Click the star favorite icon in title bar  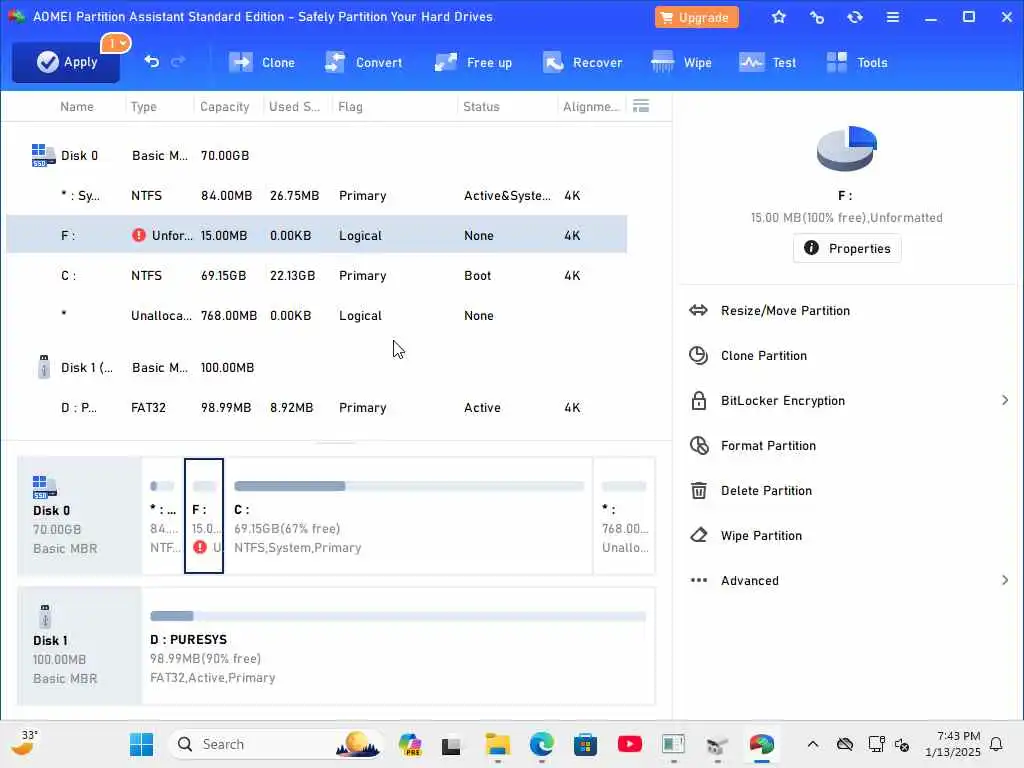[778, 17]
